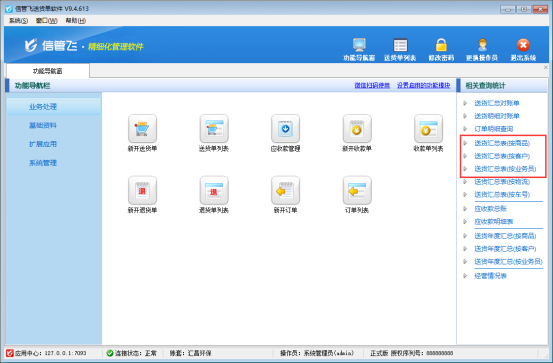Viewport: 553px width, 363px height.
Task: Click the 更换操作员 toolbar icon
Action: (x=482, y=45)
